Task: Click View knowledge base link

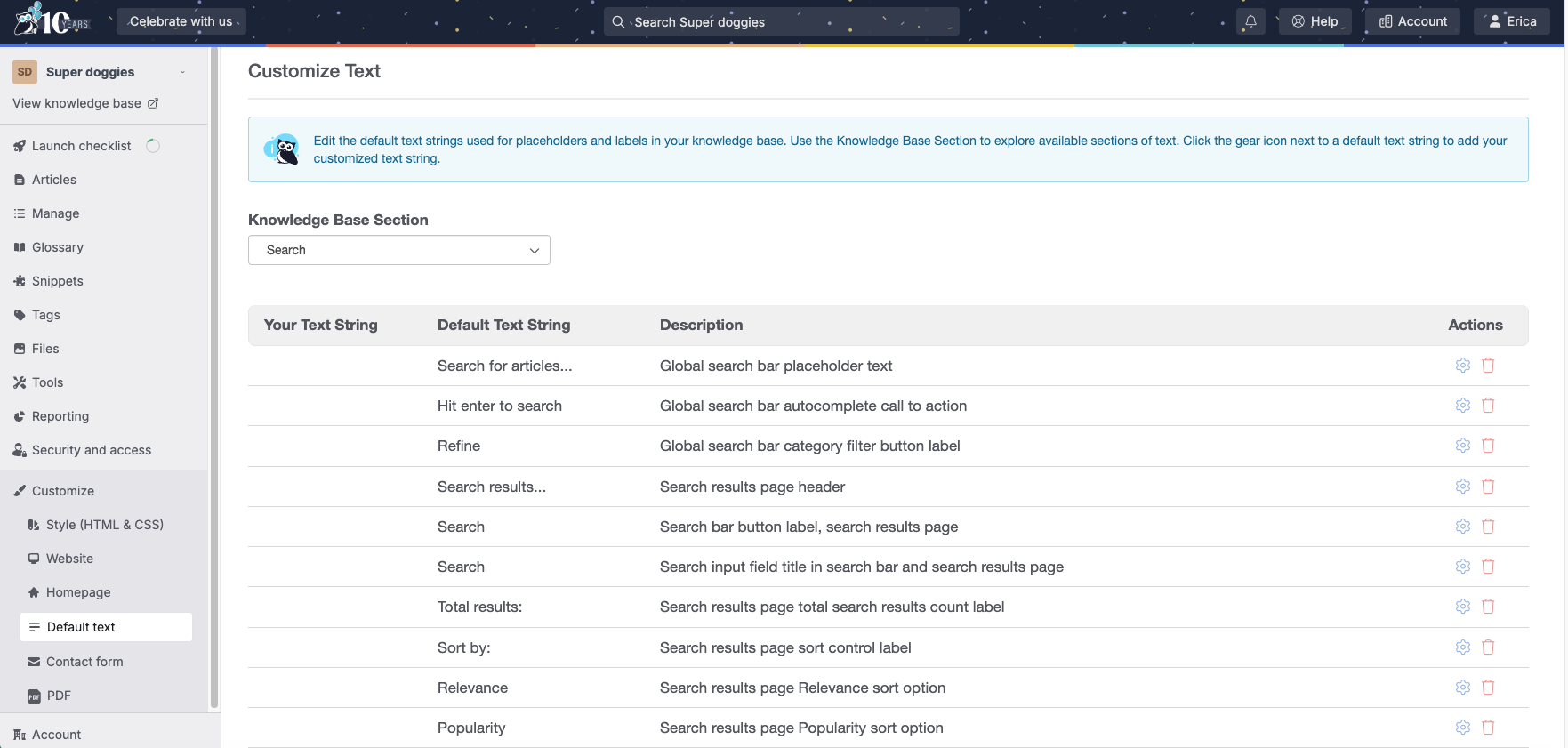Action: [x=85, y=103]
